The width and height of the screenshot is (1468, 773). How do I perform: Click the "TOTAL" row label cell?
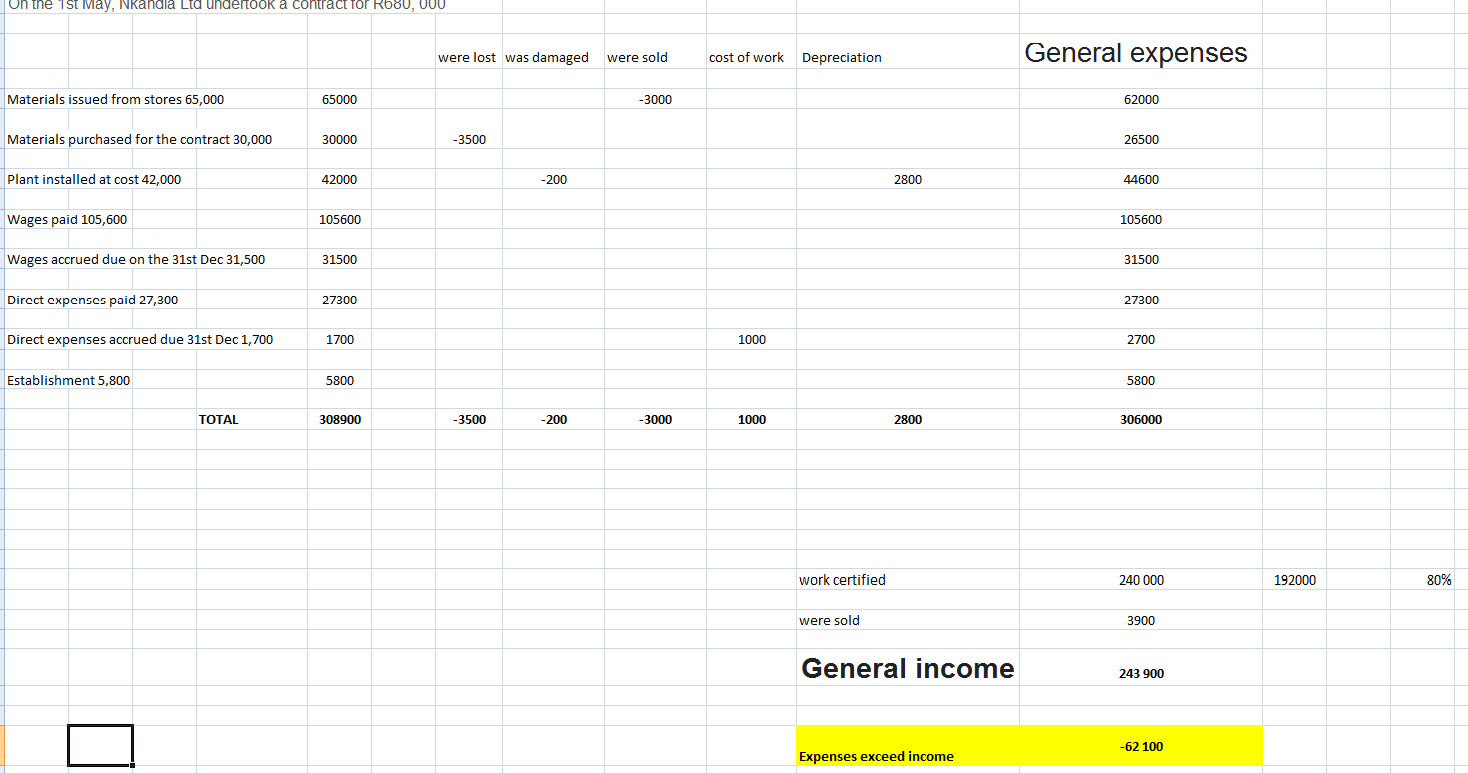219,420
